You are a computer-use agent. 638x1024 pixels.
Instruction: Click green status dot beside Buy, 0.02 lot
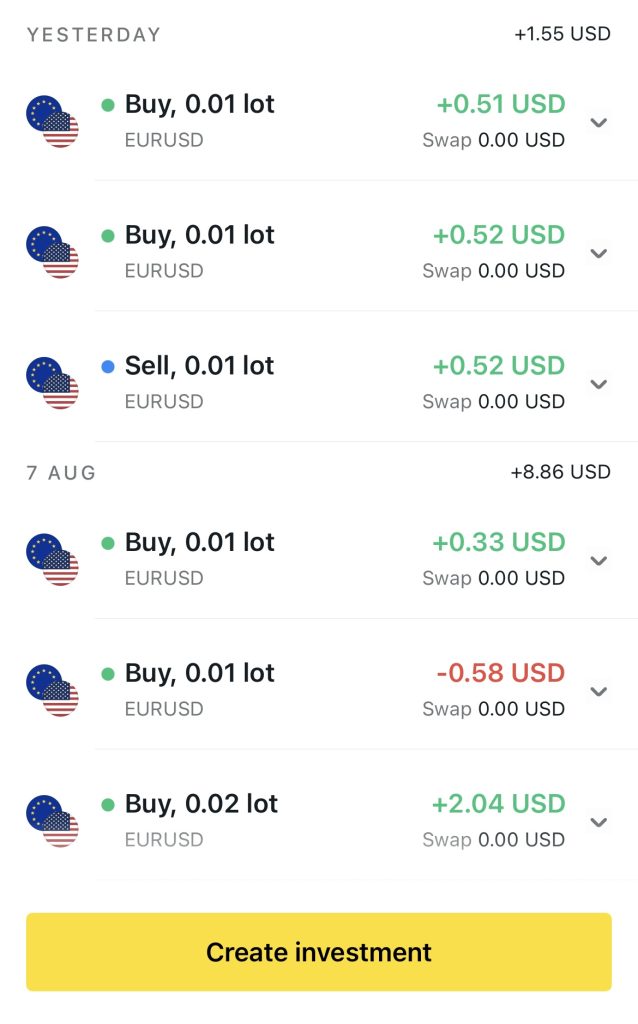[108, 805]
